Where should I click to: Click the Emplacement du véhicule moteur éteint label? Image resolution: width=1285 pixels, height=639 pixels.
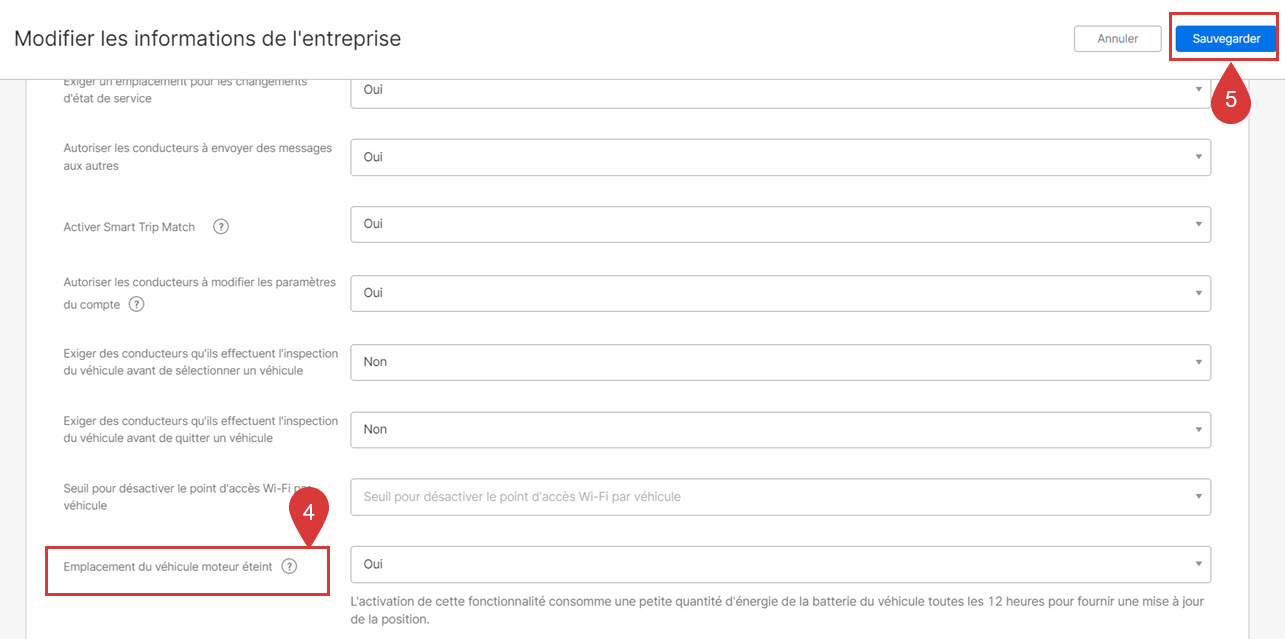point(167,567)
